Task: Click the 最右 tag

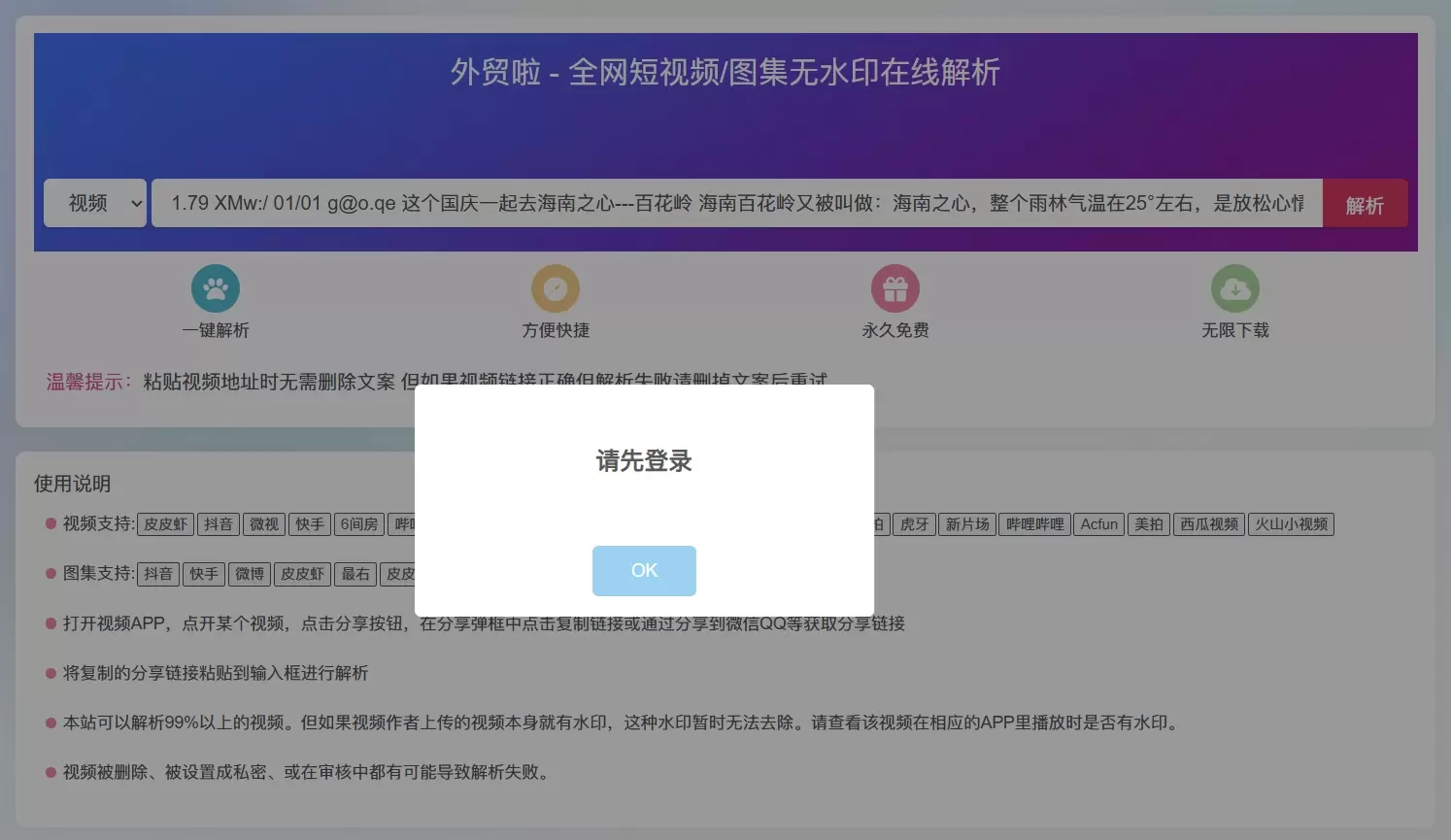Action: click(355, 574)
